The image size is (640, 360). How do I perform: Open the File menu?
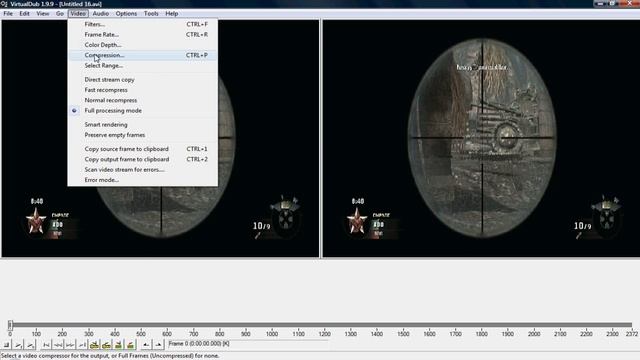[x=8, y=13]
